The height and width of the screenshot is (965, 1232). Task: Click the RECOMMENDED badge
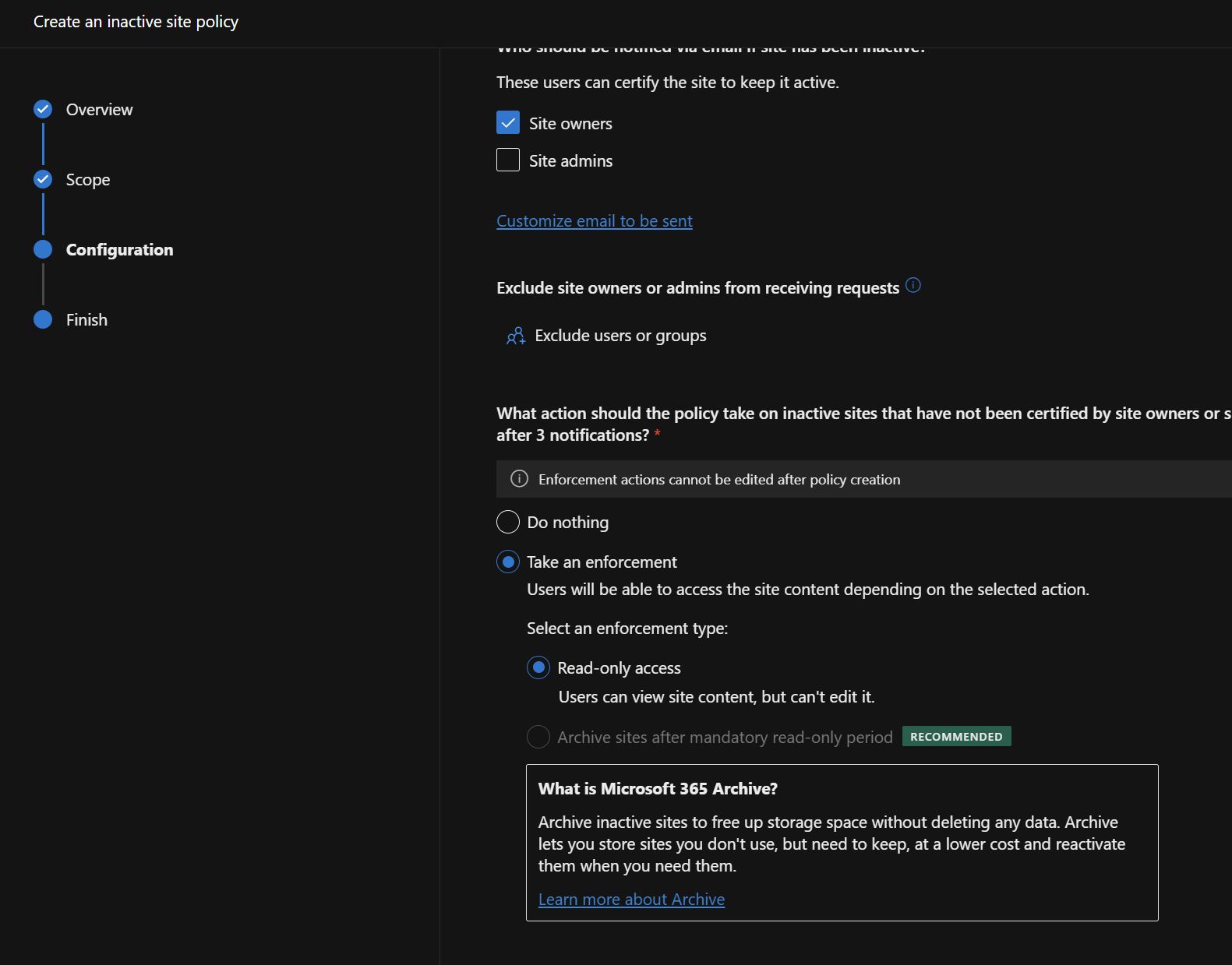(x=956, y=736)
